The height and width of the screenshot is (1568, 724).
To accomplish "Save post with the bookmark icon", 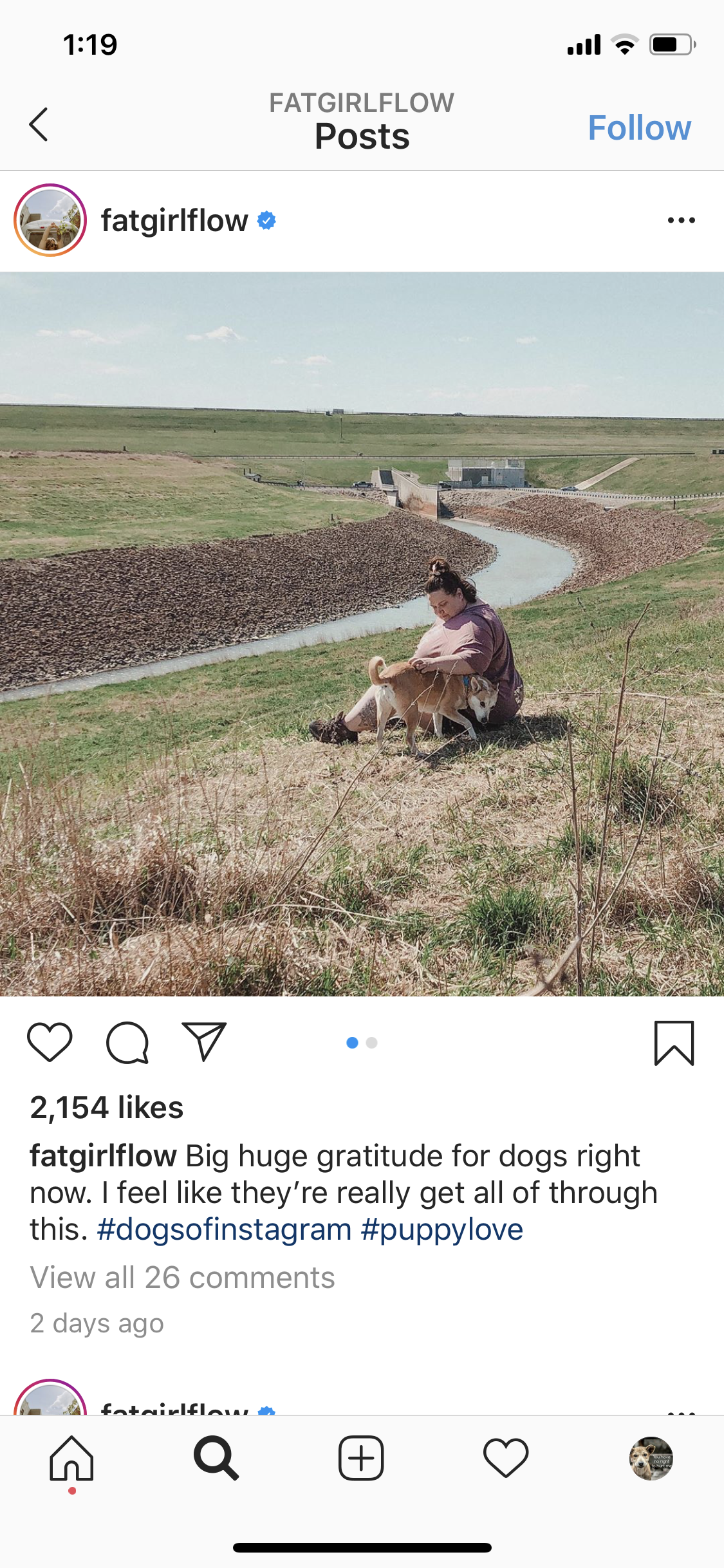I will (x=674, y=1043).
